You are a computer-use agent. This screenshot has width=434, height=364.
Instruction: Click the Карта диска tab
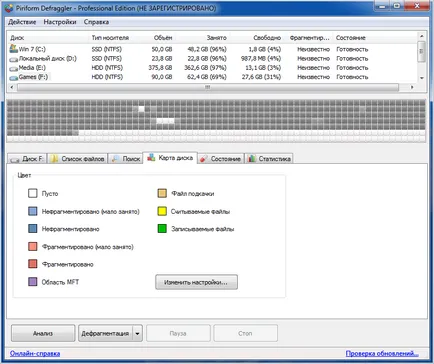click(x=170, y=158)
